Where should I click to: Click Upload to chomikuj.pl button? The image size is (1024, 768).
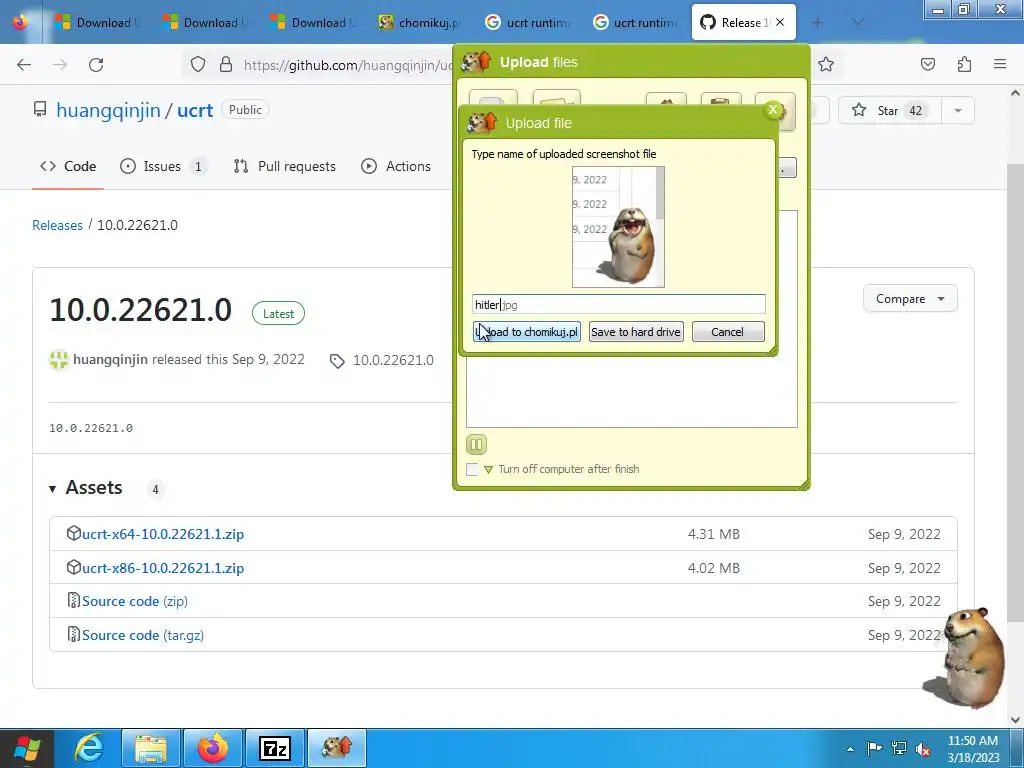[x=526, y=332]
